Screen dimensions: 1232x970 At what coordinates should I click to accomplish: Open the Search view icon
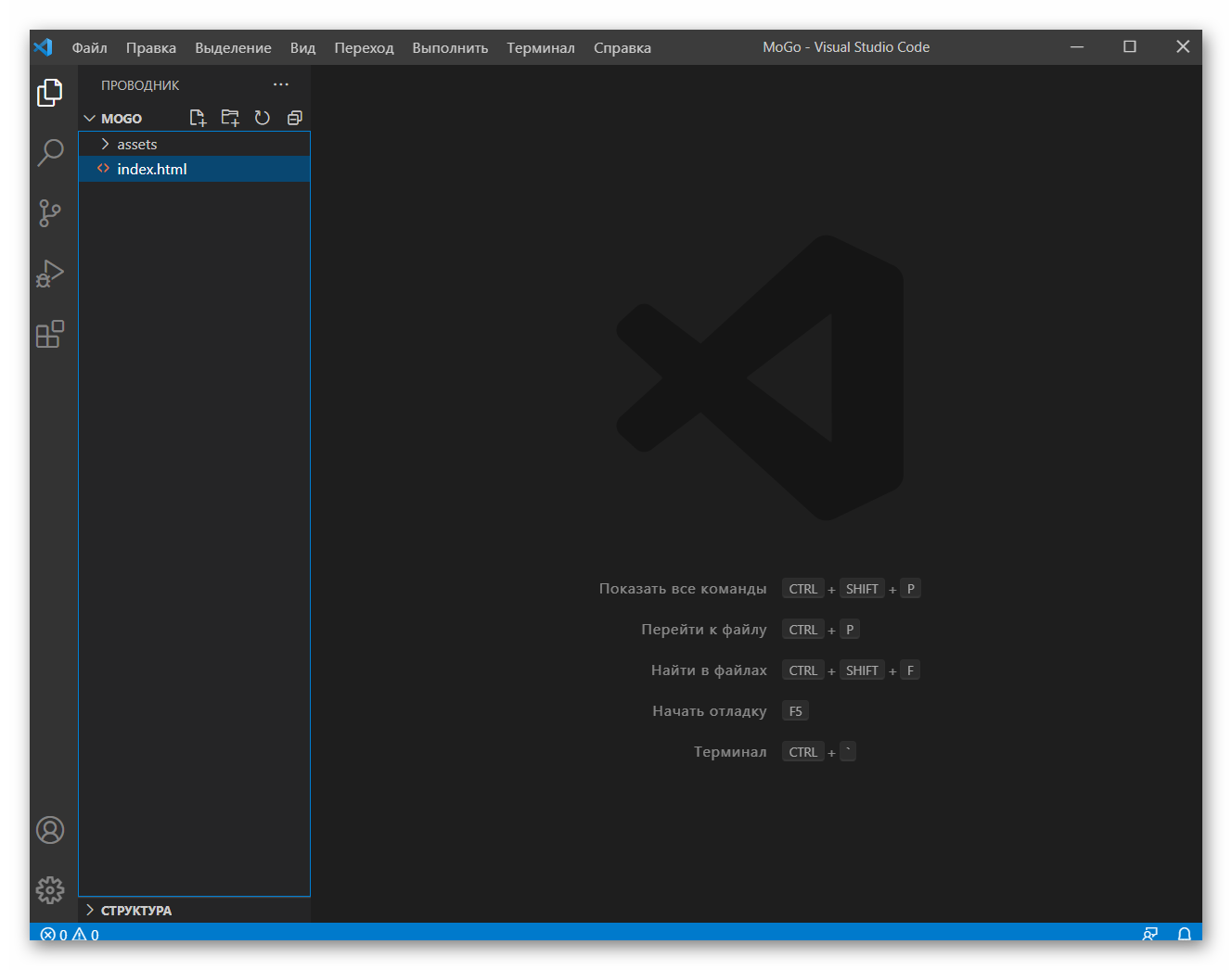[x=50, y=153]
